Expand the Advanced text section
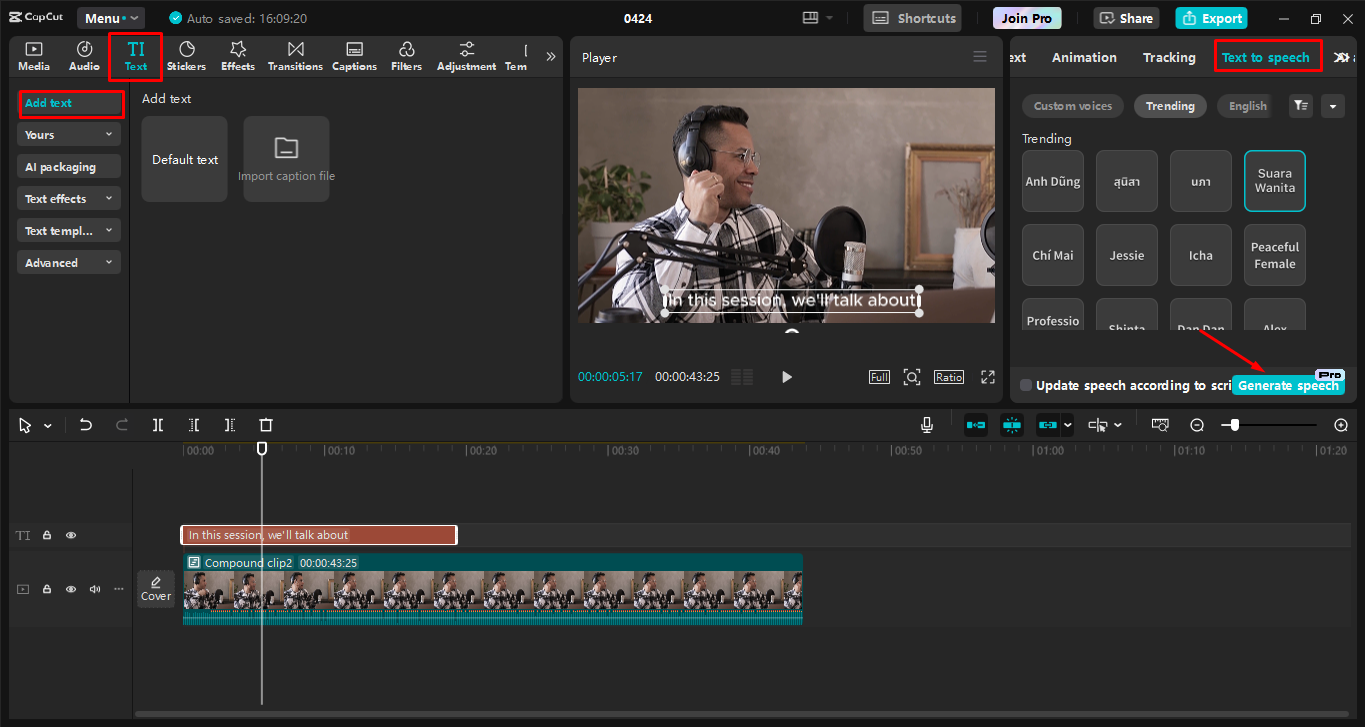Screen dimensions: 1365x727 (x=69, y=263)
